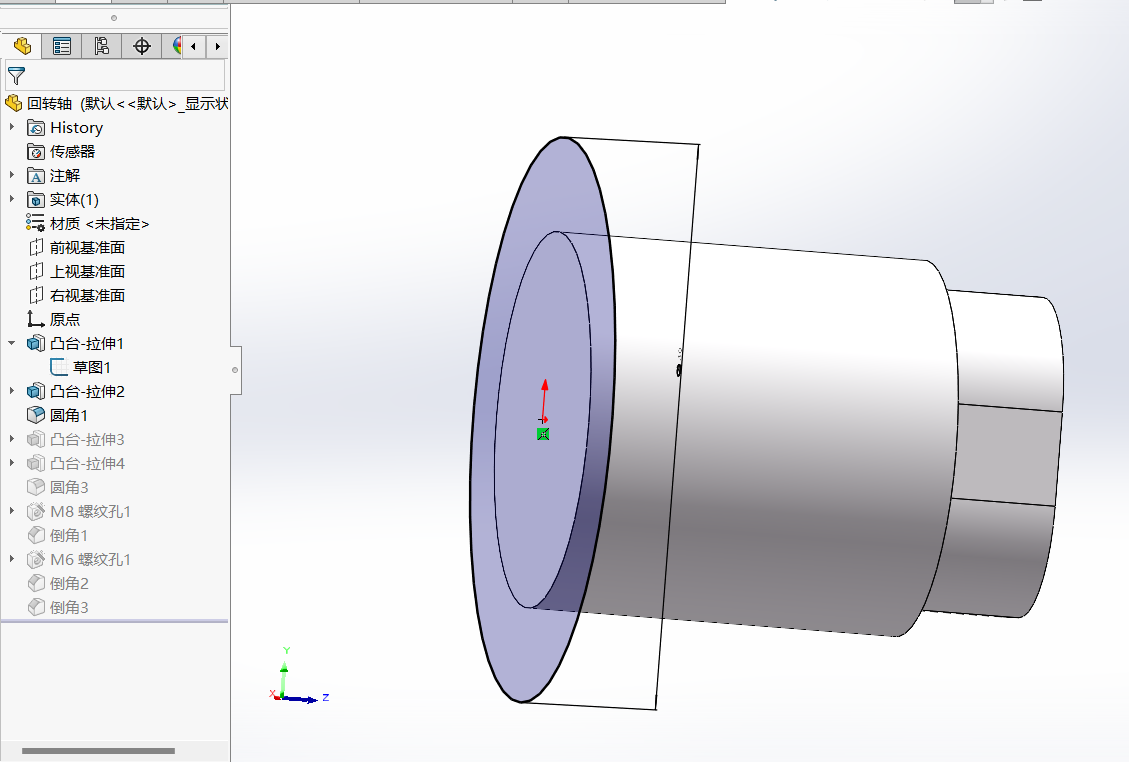Open the FeatureManager design tree tab
The width and height of the screenshot is (1129, 762).
[22, 47]
